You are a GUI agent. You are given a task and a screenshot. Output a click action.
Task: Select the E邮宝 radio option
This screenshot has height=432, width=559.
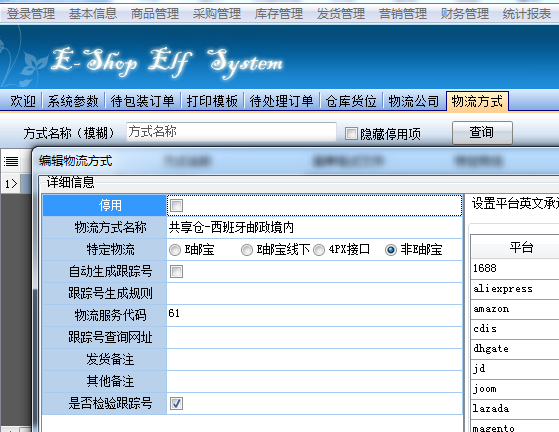point(175,250)
